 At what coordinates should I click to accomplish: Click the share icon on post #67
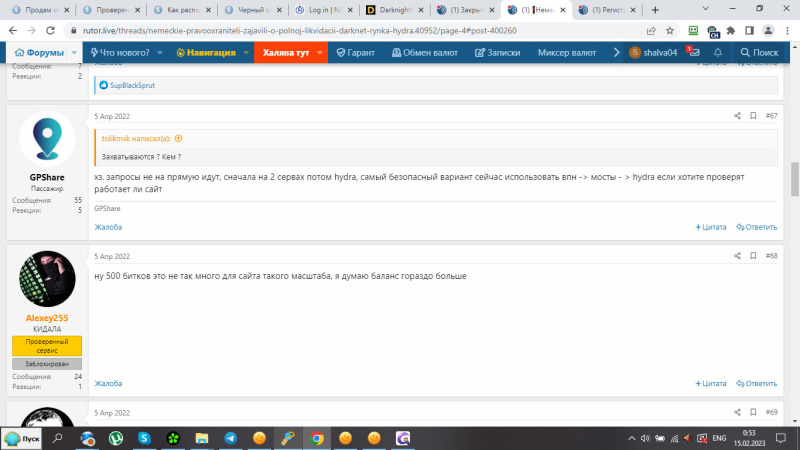[x=737, y=116]
